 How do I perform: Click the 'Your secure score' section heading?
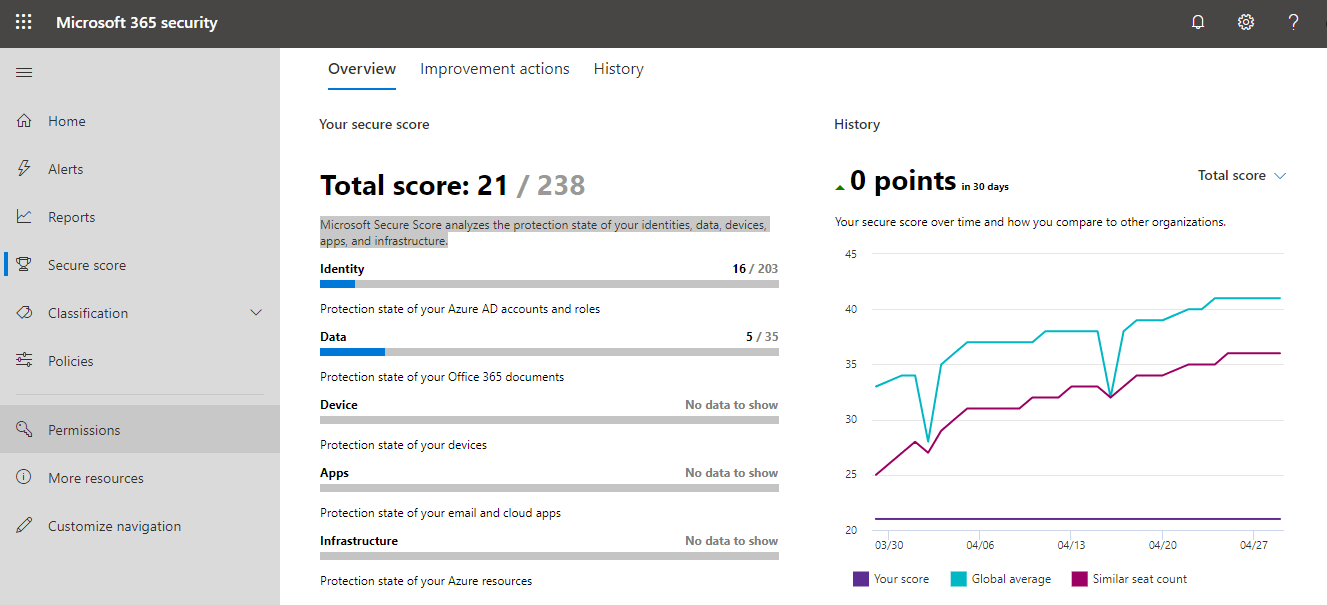point(374,125)
